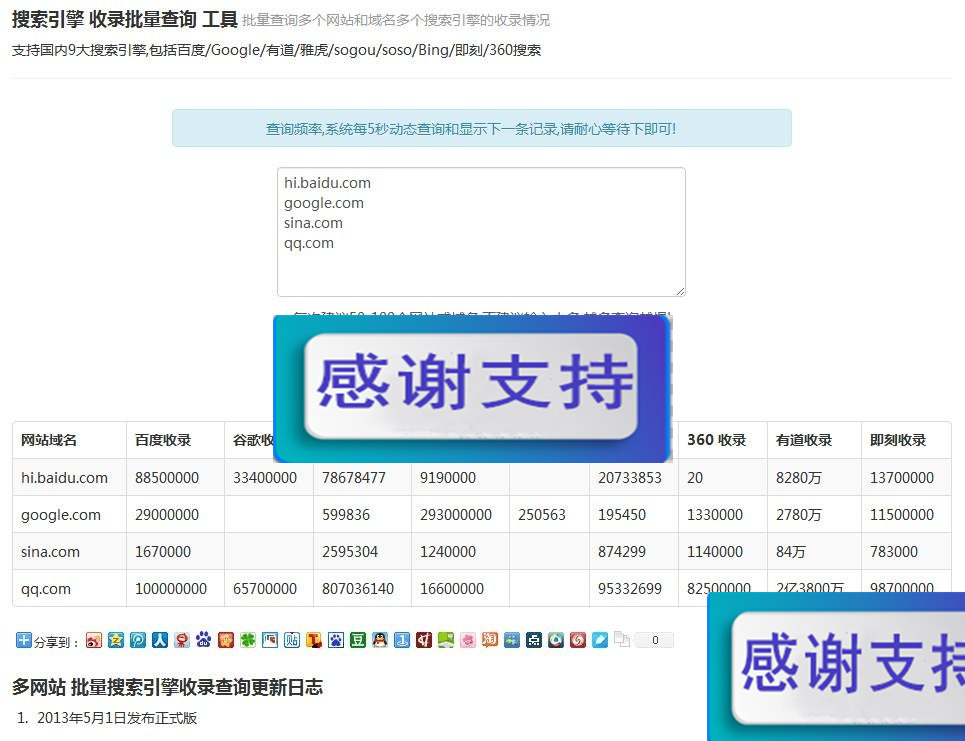The height and width of the screenshot is (741, 965).
Task: Click the 88500000 Baidu index cell
Action: pos(167,478)
